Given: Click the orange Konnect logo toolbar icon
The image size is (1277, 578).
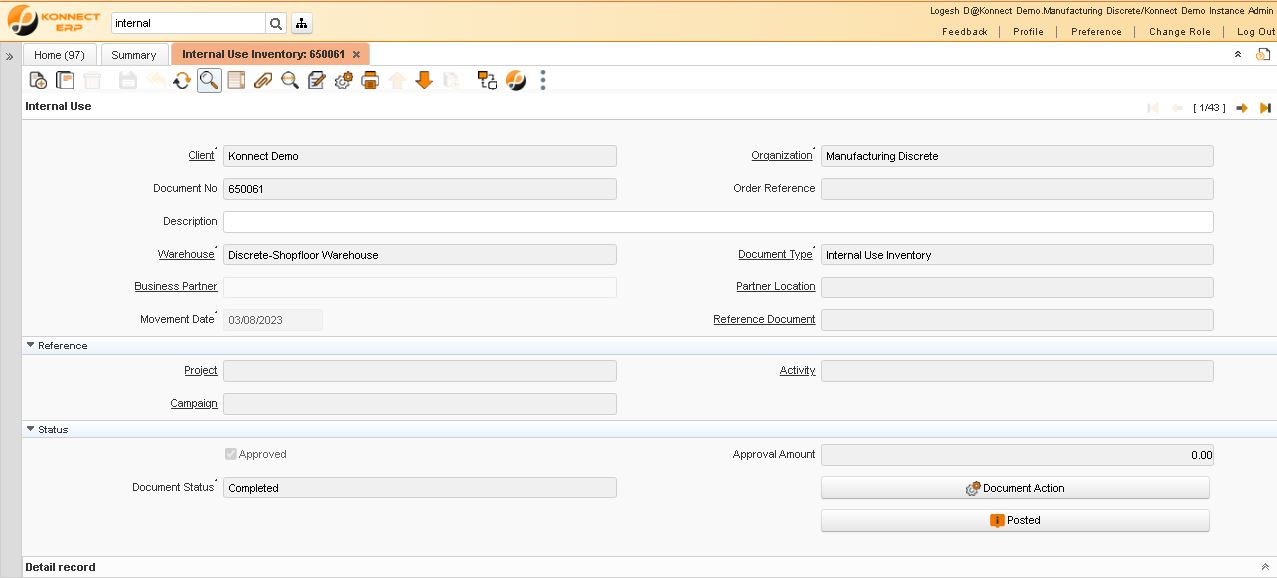Looking at the screenshot, I should coord(516,81).
